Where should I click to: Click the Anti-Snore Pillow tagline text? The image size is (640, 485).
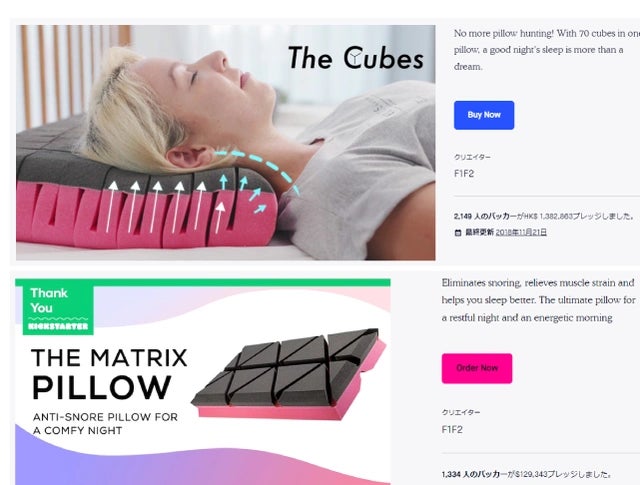[x=105, y=424]
